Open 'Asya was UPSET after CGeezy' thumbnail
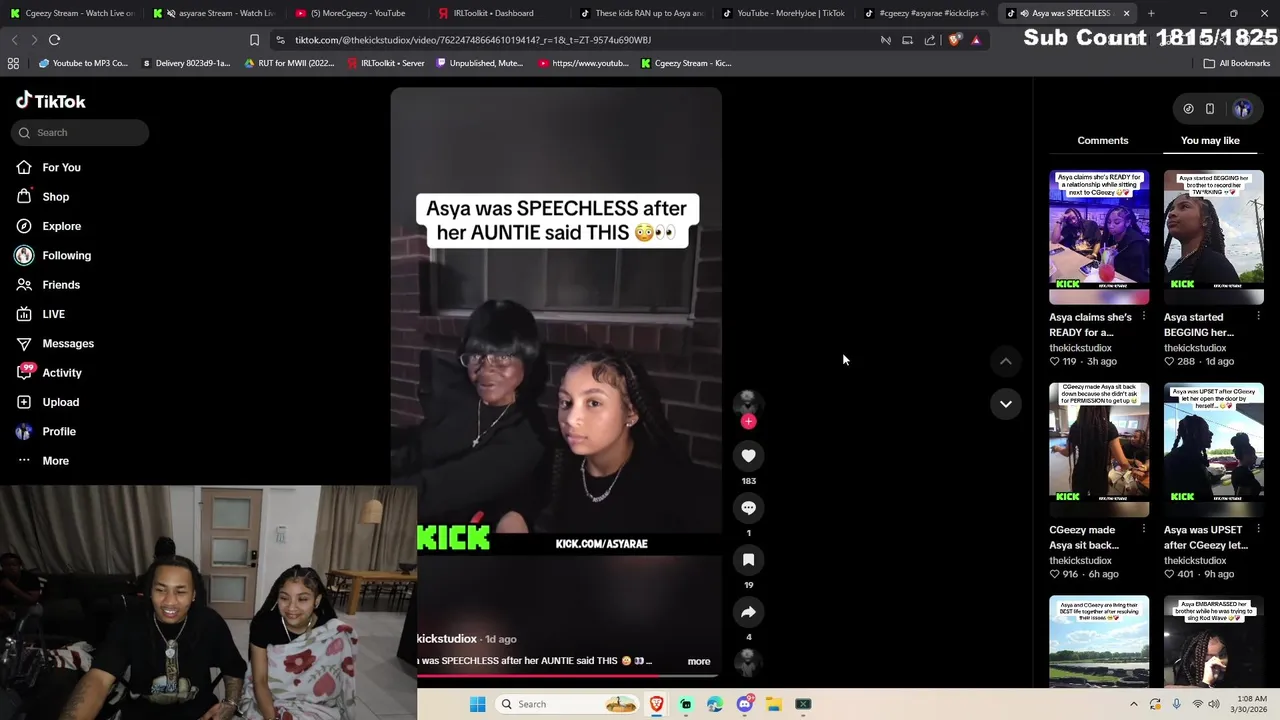This screenshot has height=720, width=1280. (x=1213, y=450)
